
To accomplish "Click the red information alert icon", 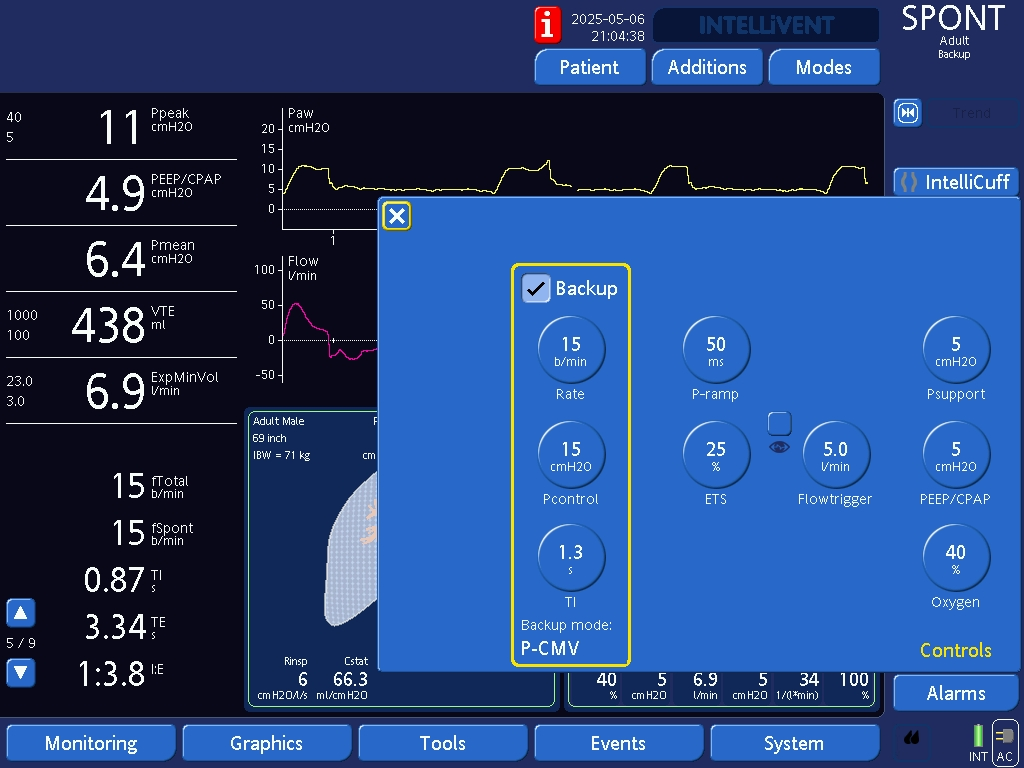I will click(x=548, y=24).
